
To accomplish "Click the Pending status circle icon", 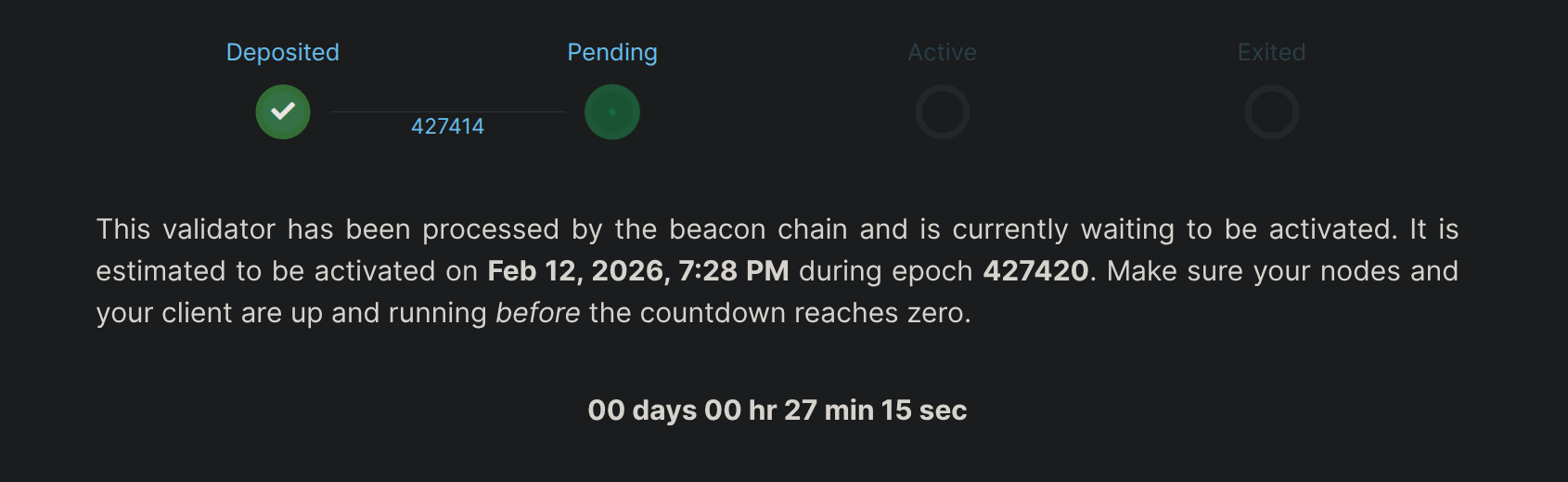I will click(612, 112).
